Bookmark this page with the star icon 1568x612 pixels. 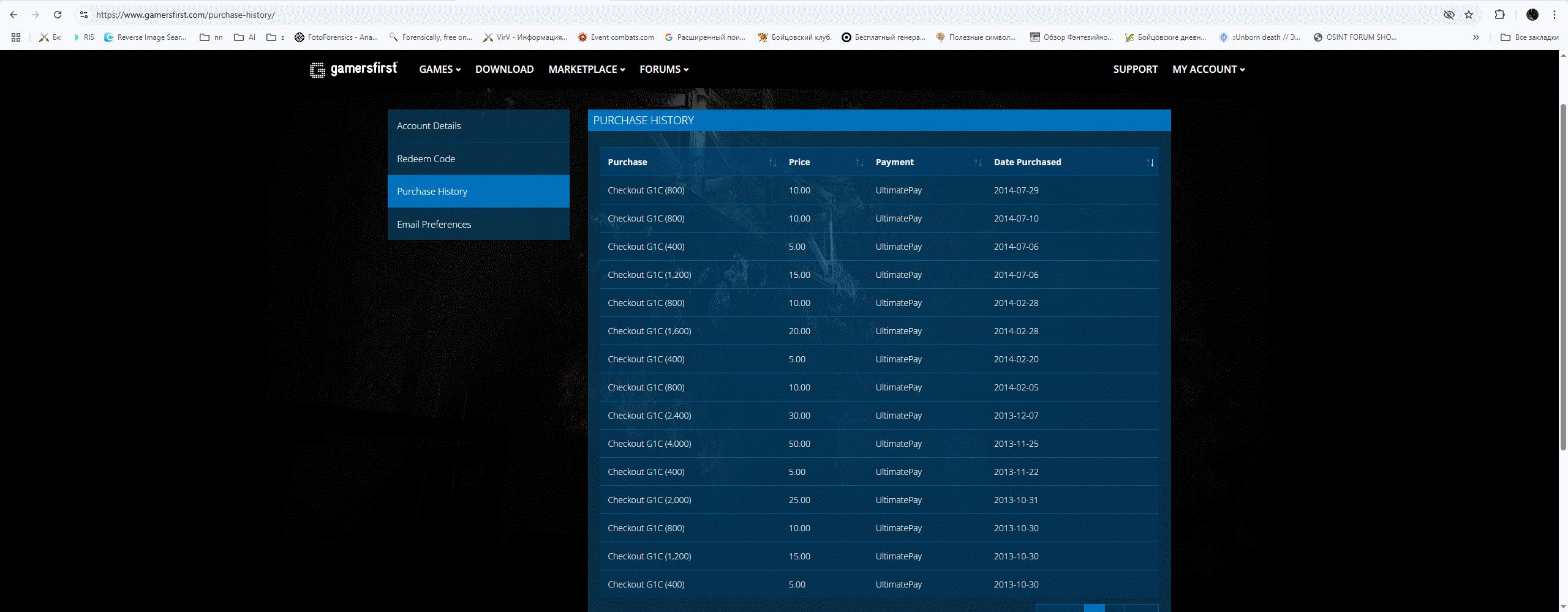pos(1469,15)
